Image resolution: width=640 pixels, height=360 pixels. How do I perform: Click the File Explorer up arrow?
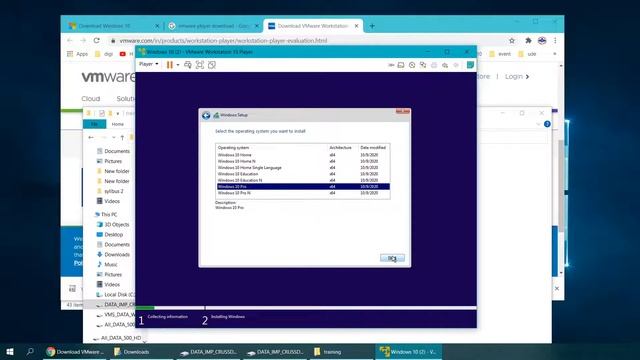pyautogui.click(x=122, y=138)
